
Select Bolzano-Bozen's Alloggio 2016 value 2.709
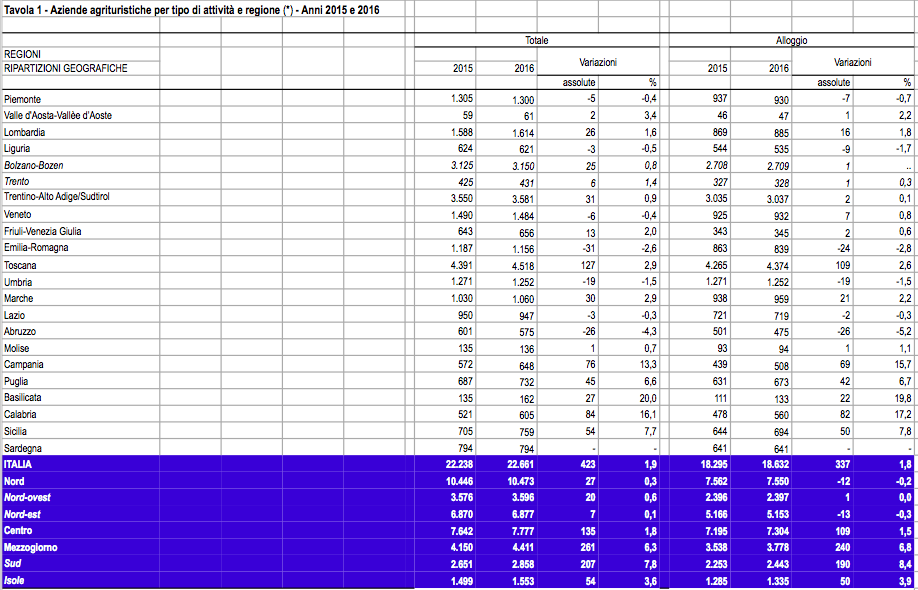tap(777, 166)
